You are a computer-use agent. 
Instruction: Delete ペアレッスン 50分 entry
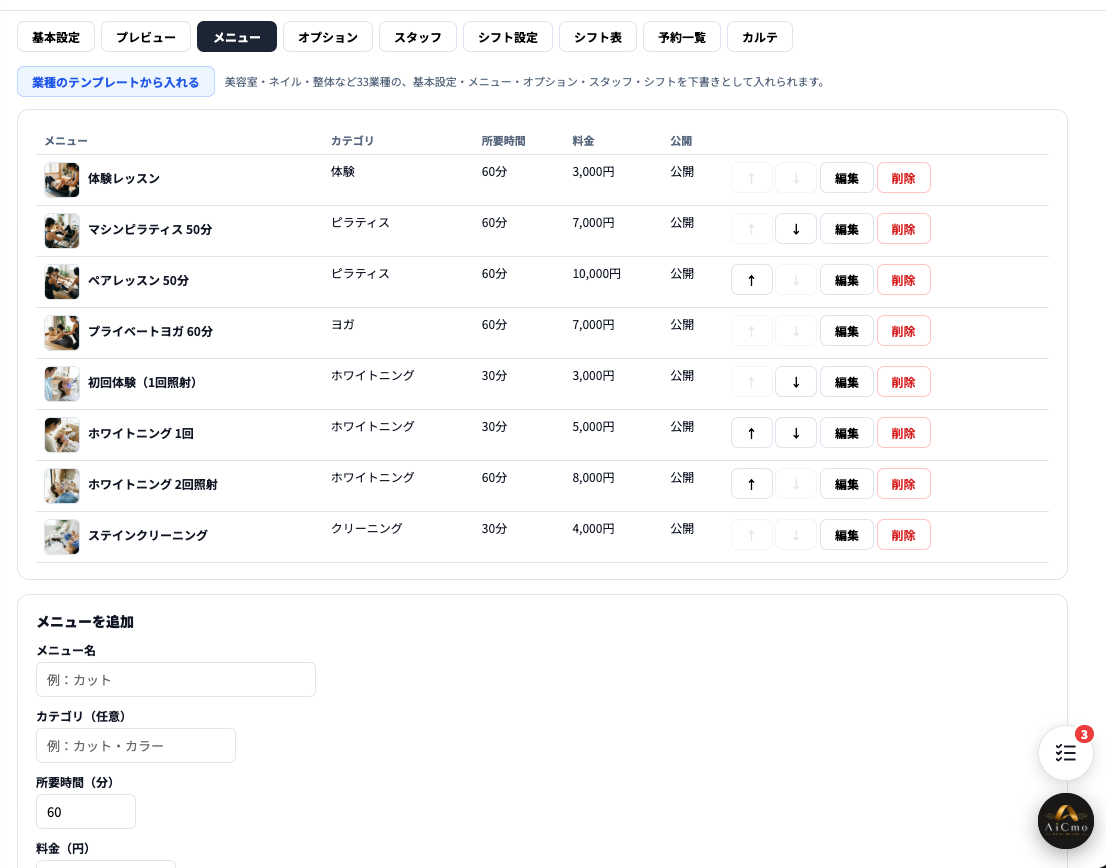[x=904, y=280]
